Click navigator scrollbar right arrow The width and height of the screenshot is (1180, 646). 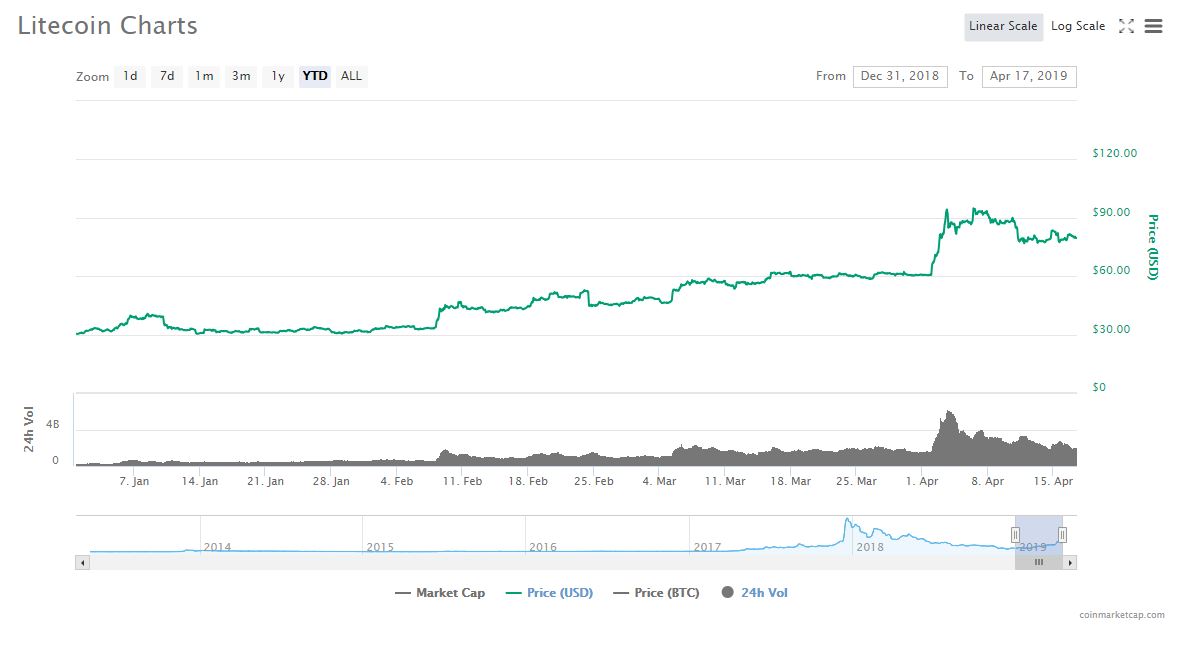coord(1070,563)
